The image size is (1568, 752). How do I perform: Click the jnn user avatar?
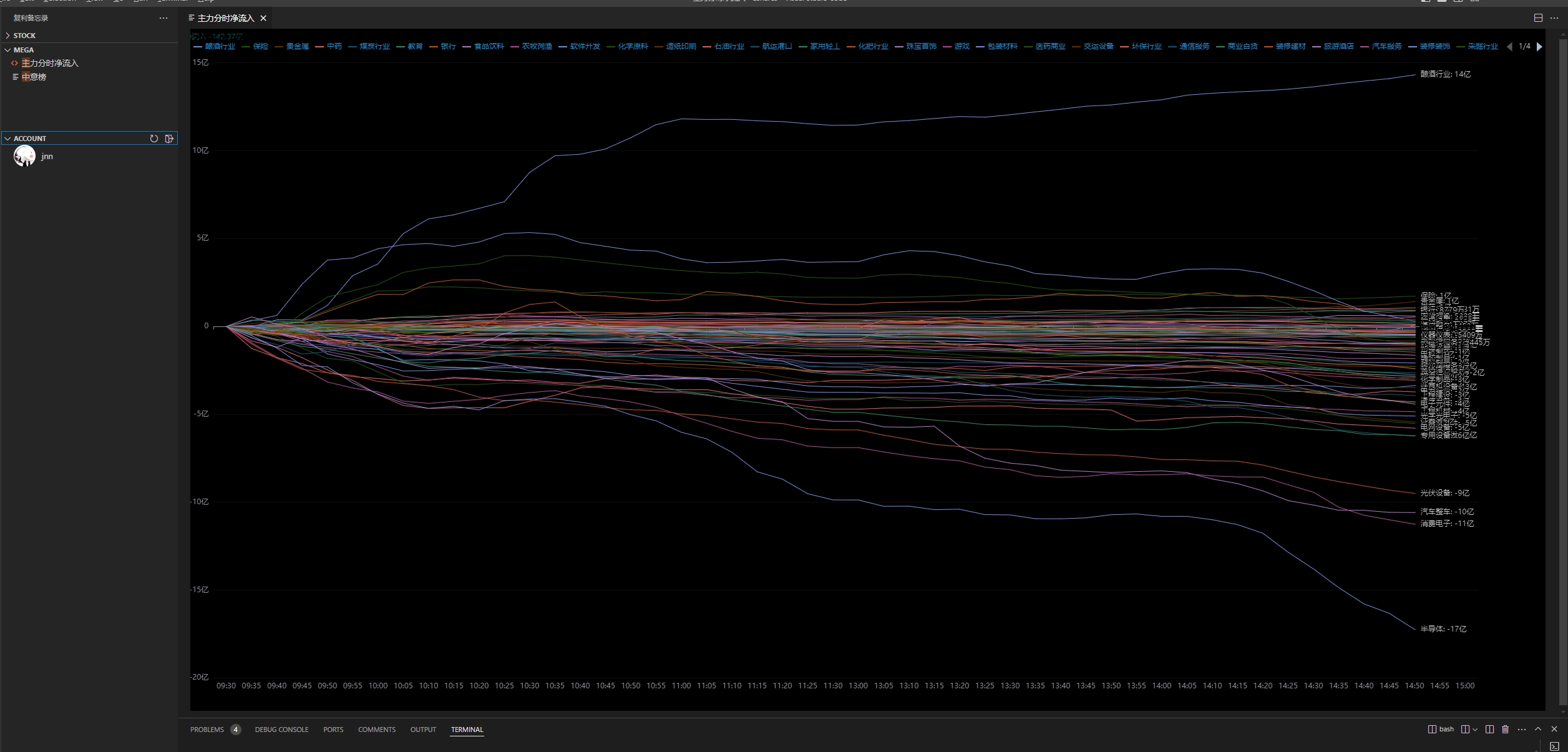[24, 156]
